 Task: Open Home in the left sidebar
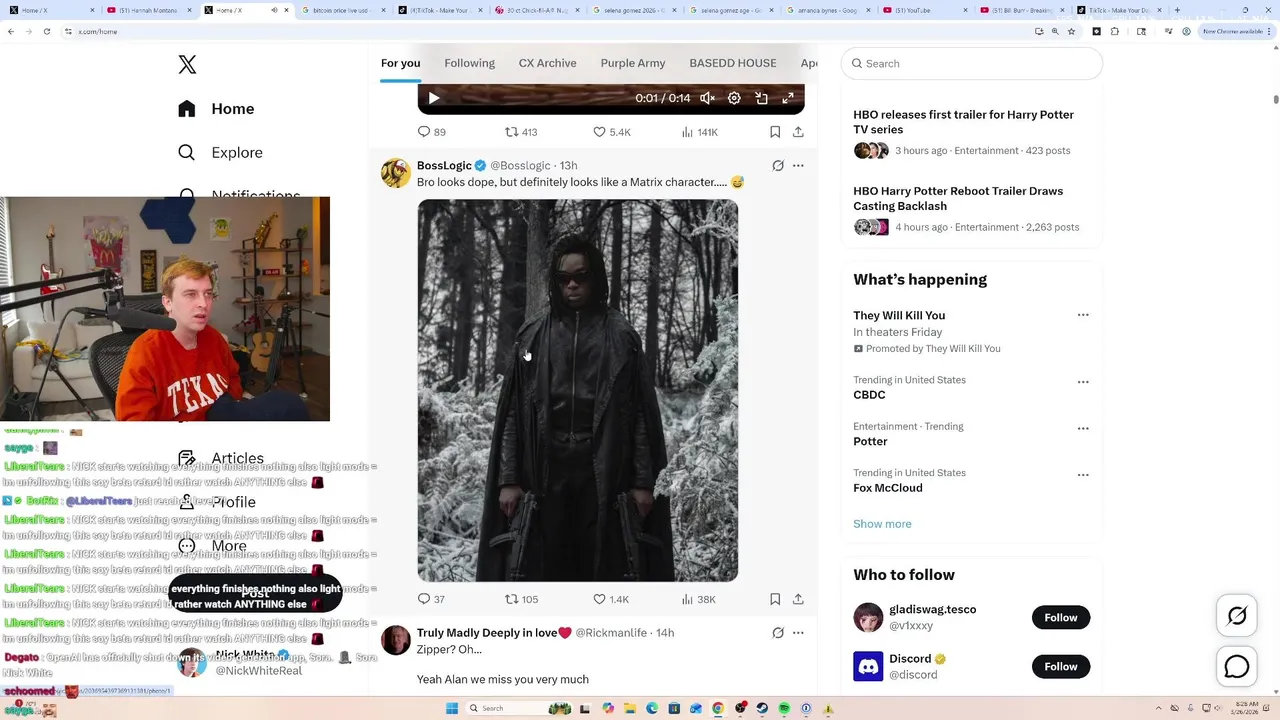(216, 109)
